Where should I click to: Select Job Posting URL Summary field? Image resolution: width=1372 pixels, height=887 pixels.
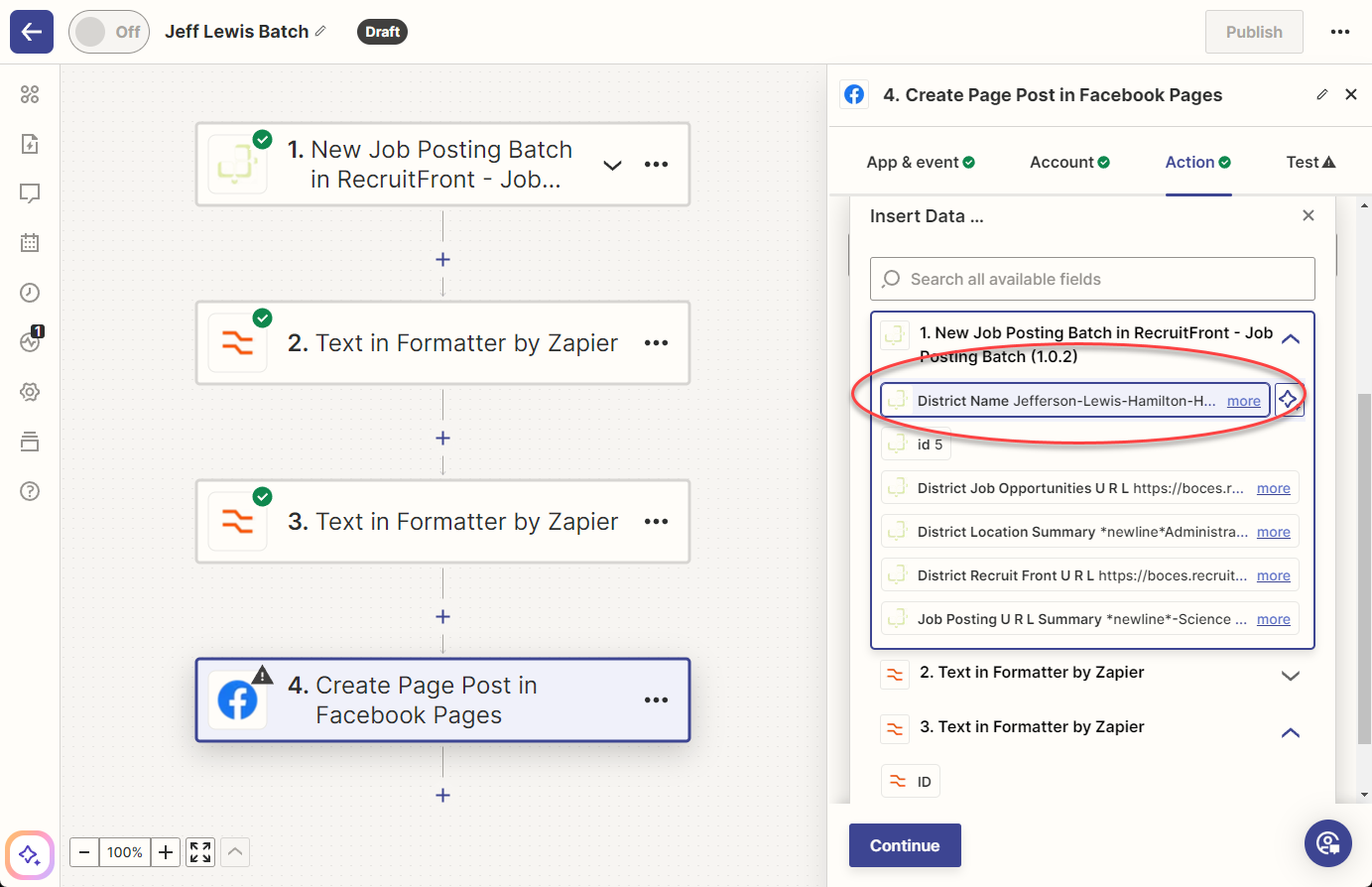pos(1090,619)
